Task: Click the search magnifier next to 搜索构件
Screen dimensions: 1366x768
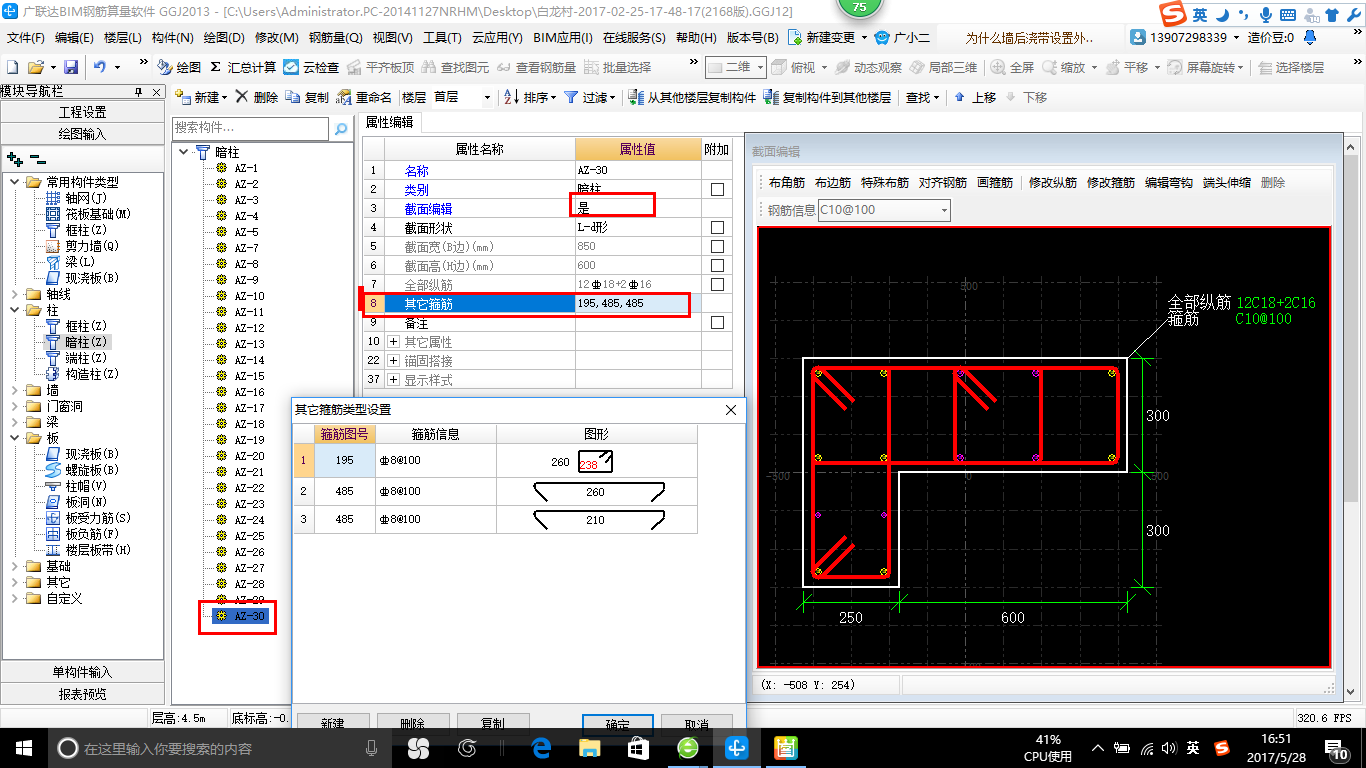Action: (x=341, y=128)
